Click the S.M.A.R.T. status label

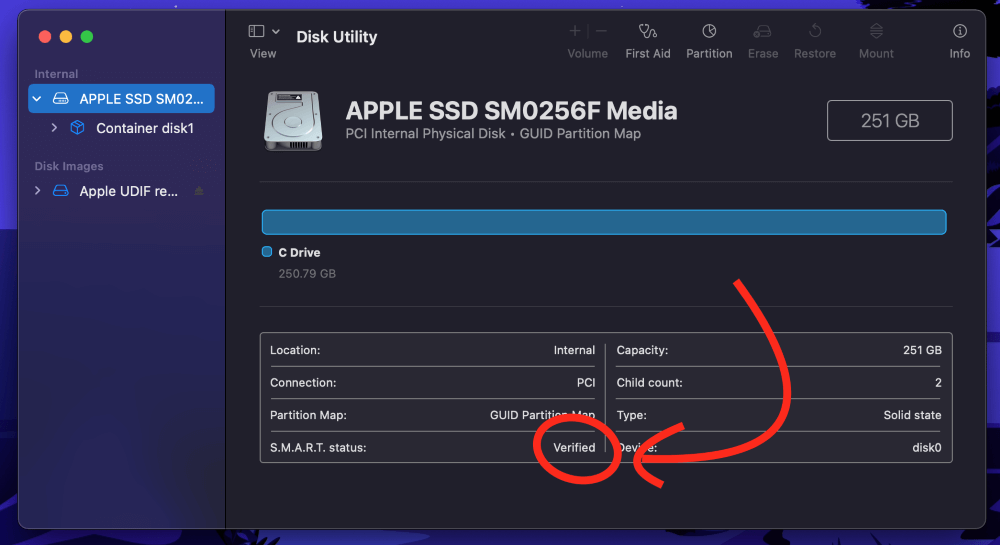pyautogui.click(x=318, y=447)
